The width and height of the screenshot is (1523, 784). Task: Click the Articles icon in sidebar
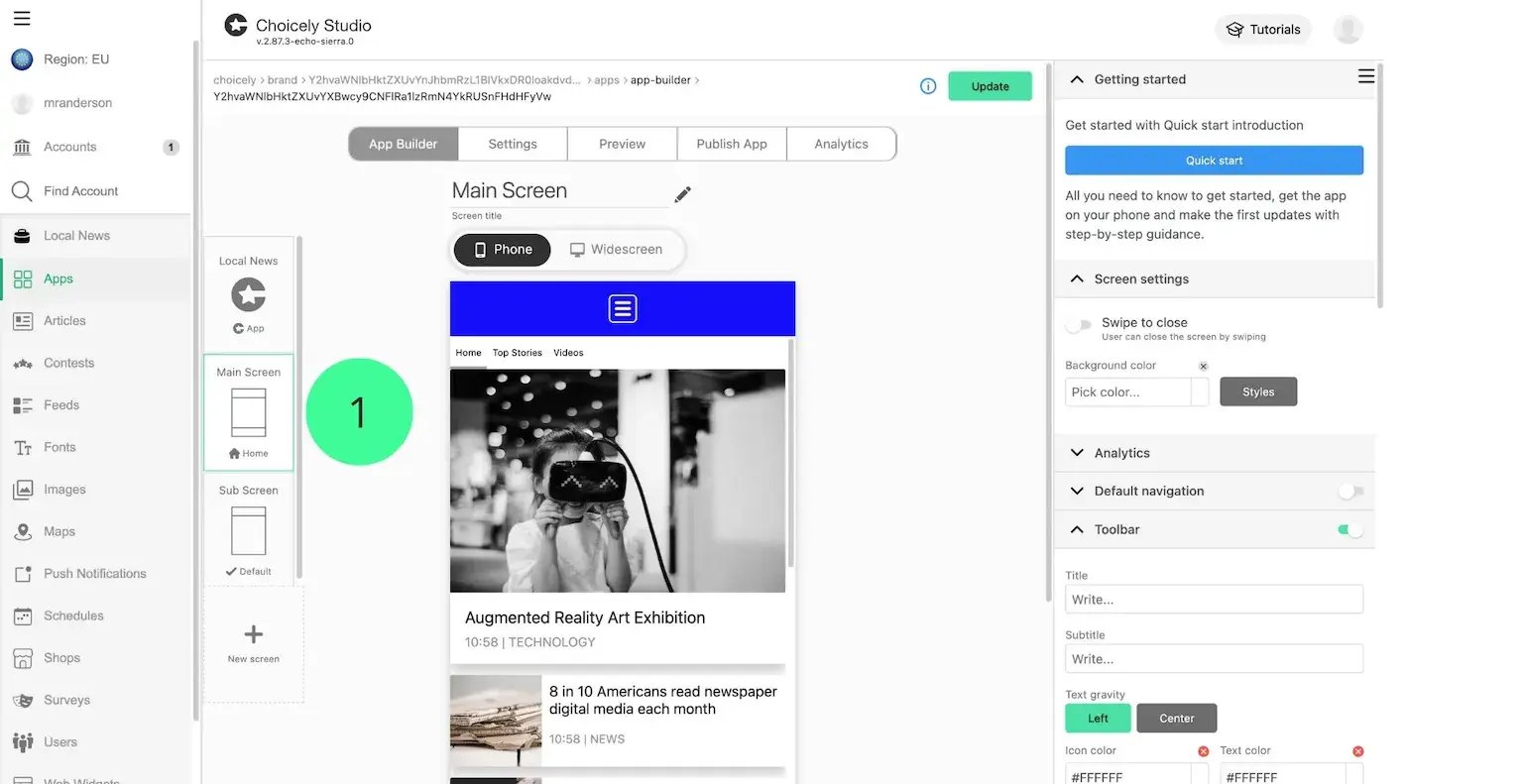22,321
